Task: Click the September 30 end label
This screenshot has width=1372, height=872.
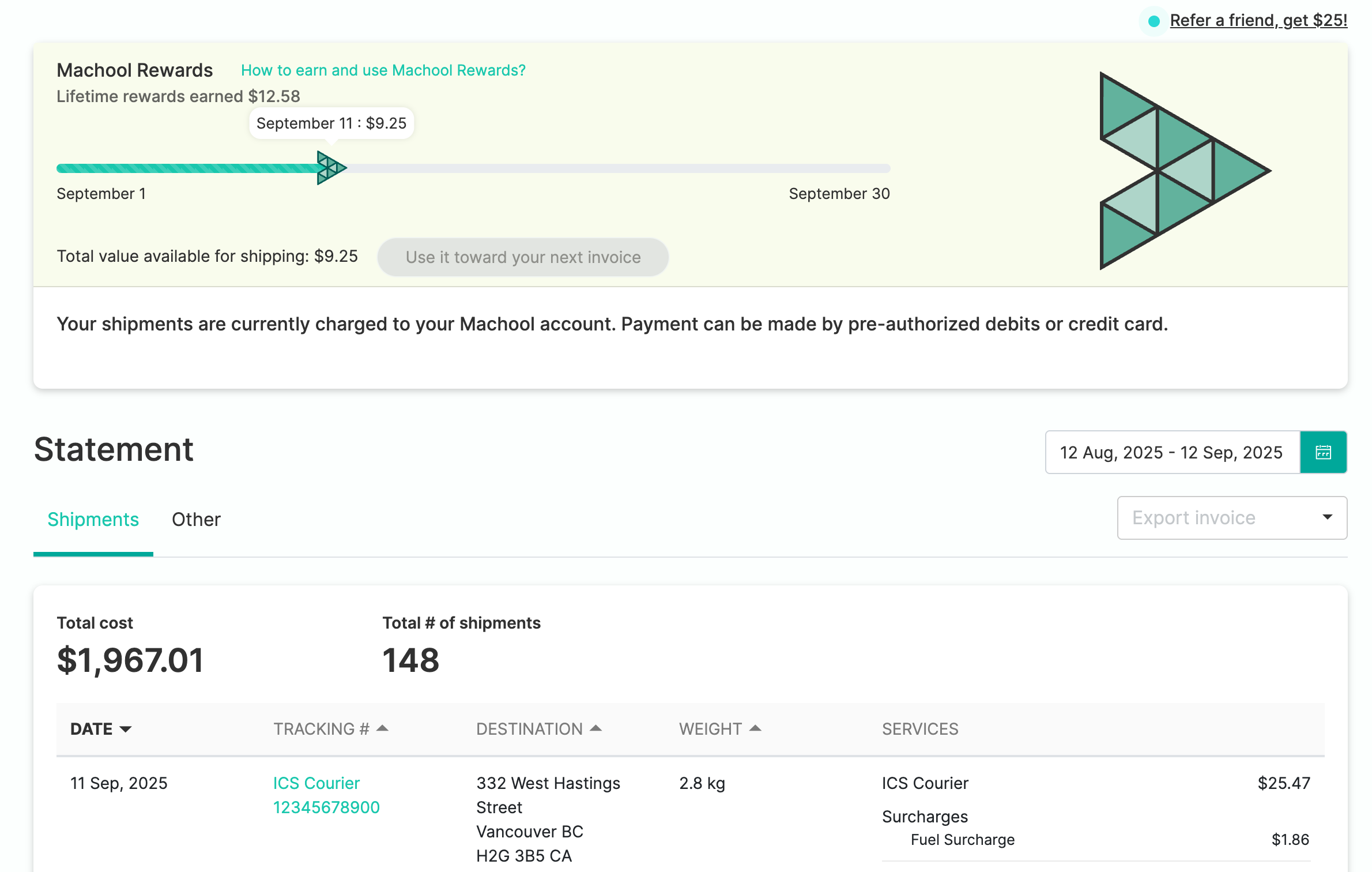Action: (x=839, y=194)
